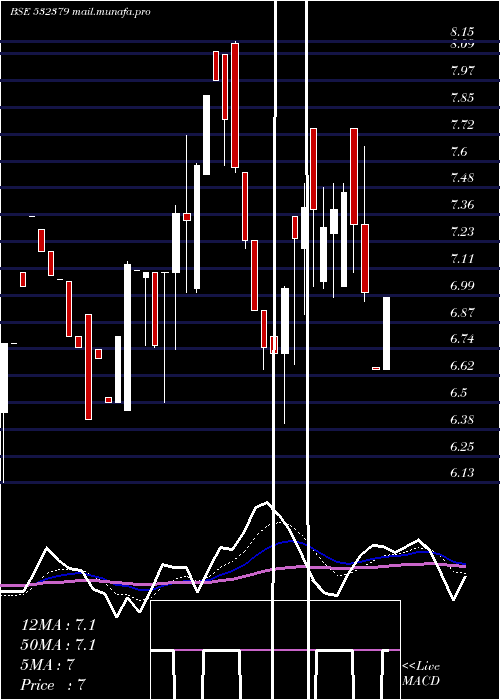Click the 6.99 price axis label
The image size is (500, 700).
tap(462, 285)
